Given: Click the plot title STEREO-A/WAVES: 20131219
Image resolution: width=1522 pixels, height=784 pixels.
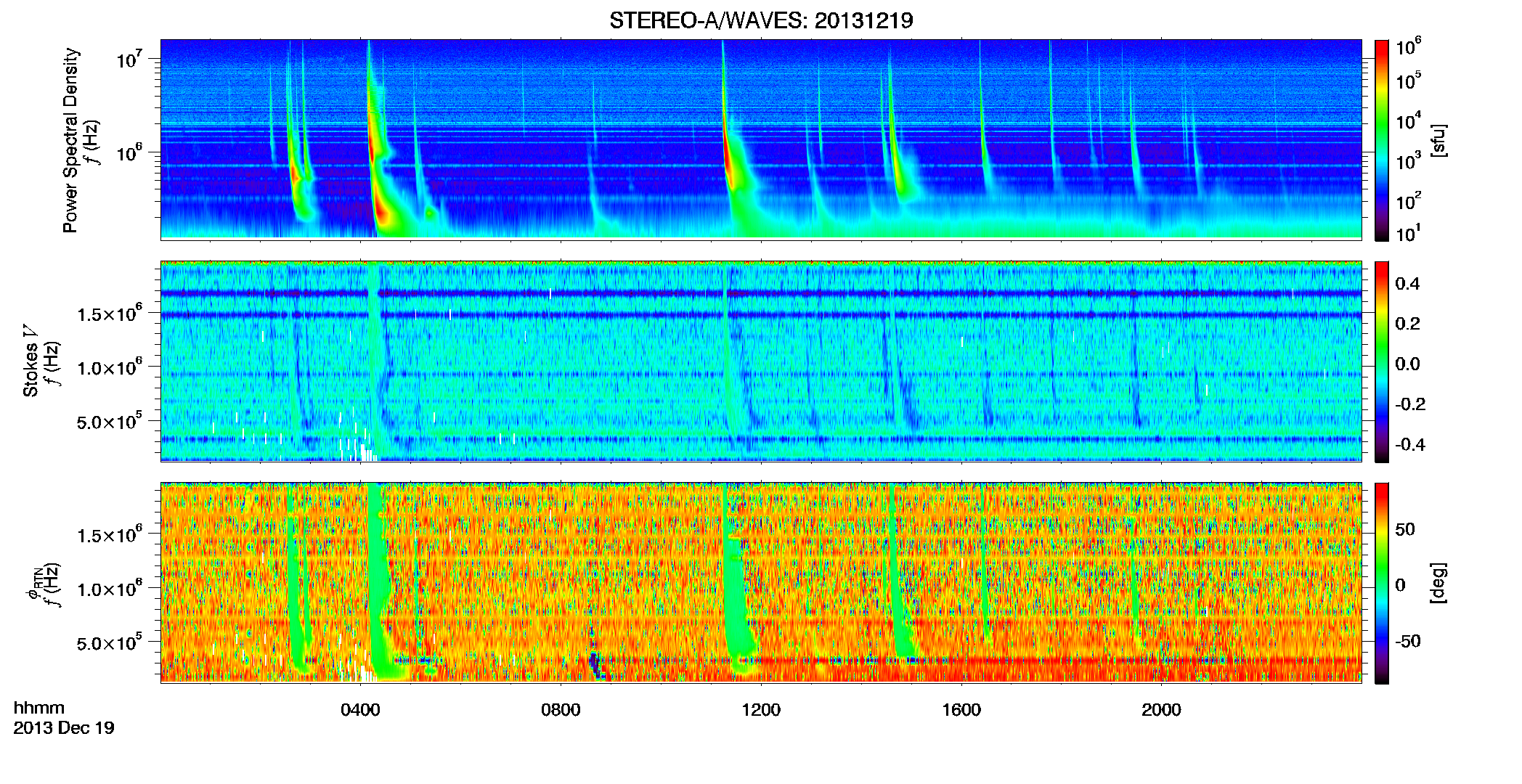Looking at the screenshot, I should tap(761, 20).
